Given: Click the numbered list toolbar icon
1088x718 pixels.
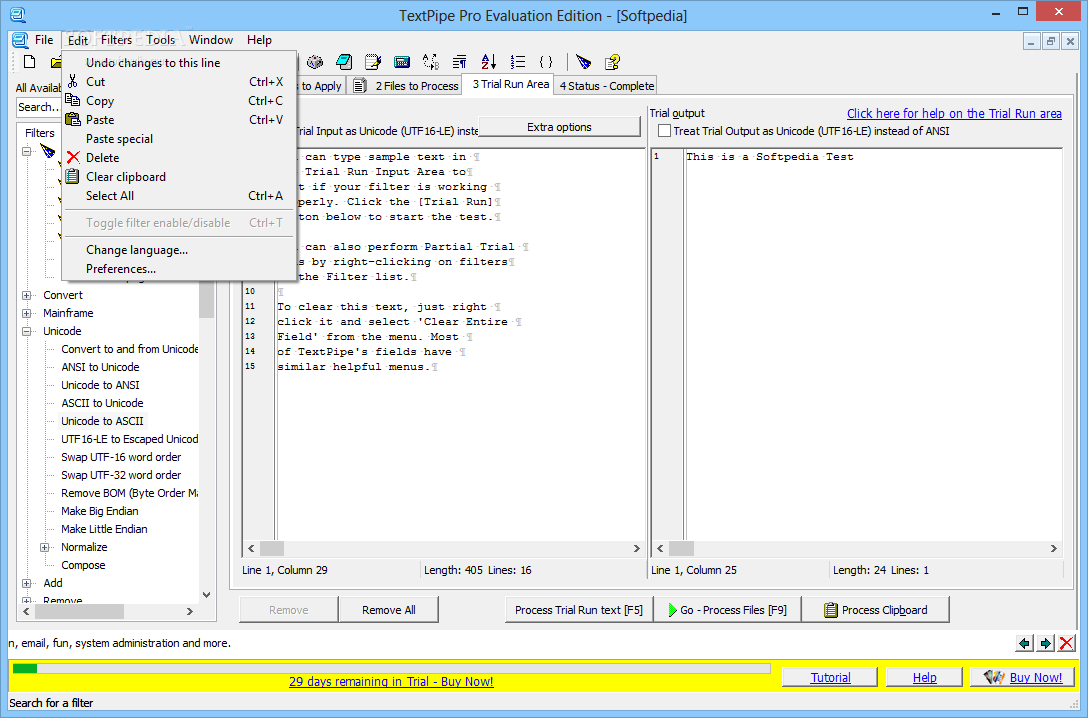Looking at the screenshot, I should point(518,62).
